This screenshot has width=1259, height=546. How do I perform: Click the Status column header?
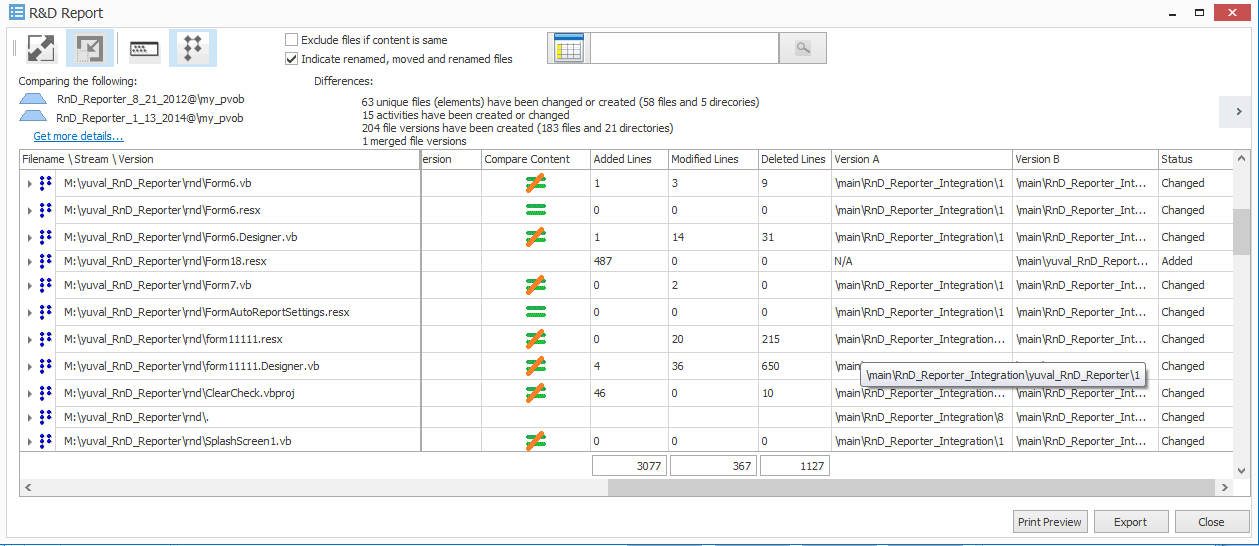tap(1176, 159)
